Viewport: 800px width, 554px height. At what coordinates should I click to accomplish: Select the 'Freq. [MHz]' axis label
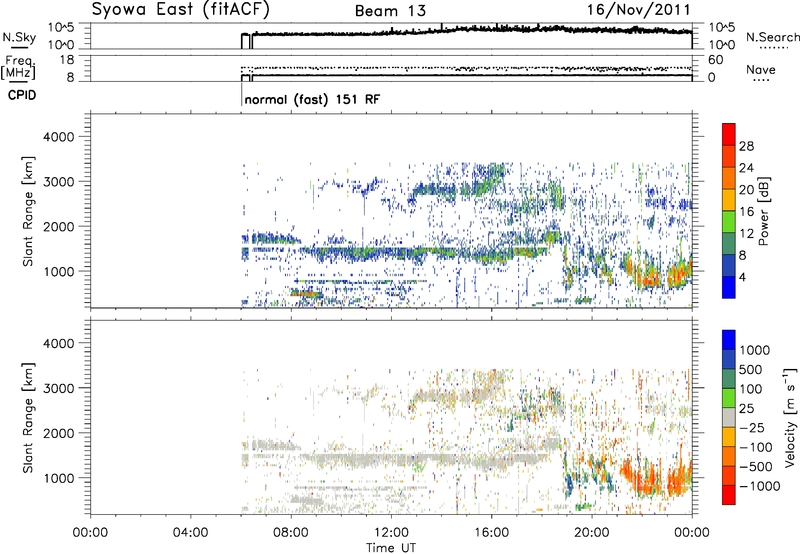tap(20, 68)
